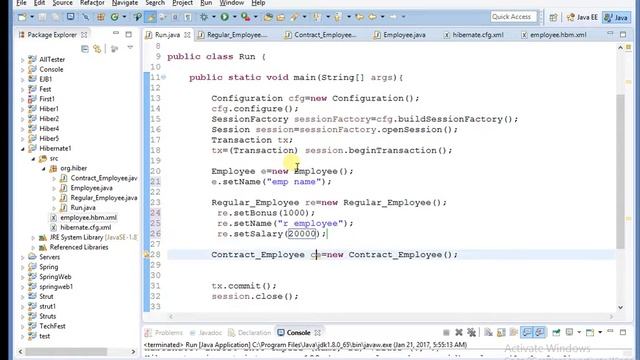Click the New Java Class icon

click(115, 17)
